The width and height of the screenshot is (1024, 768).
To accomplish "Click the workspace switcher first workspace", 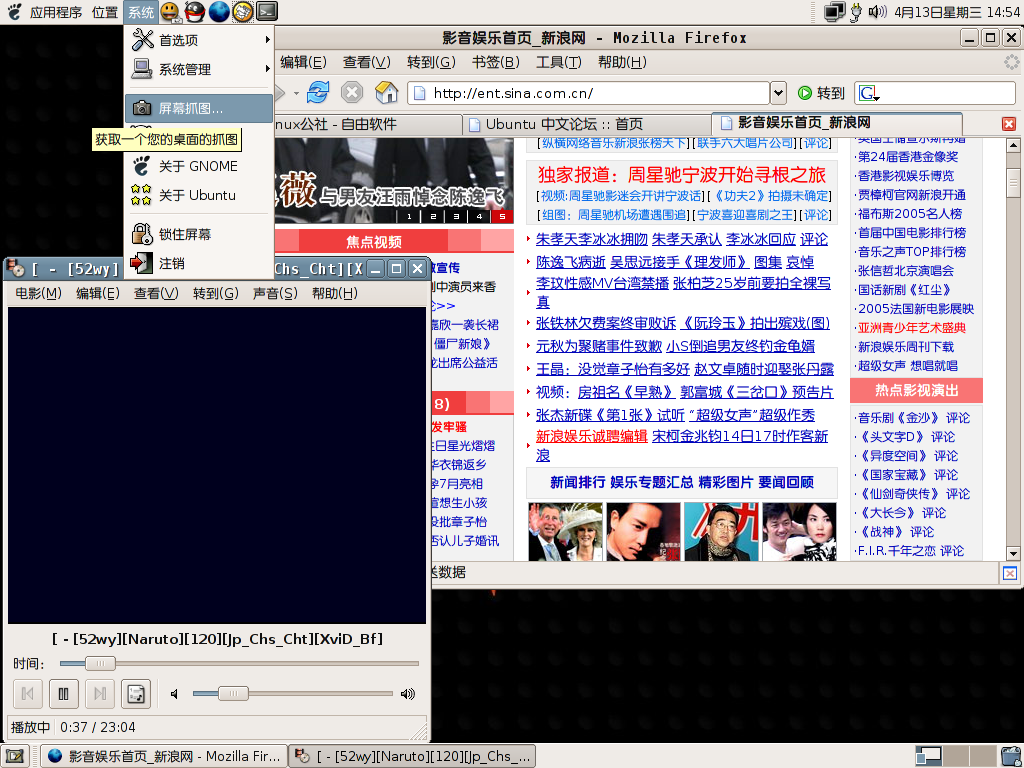I will (x=928, y=756).
